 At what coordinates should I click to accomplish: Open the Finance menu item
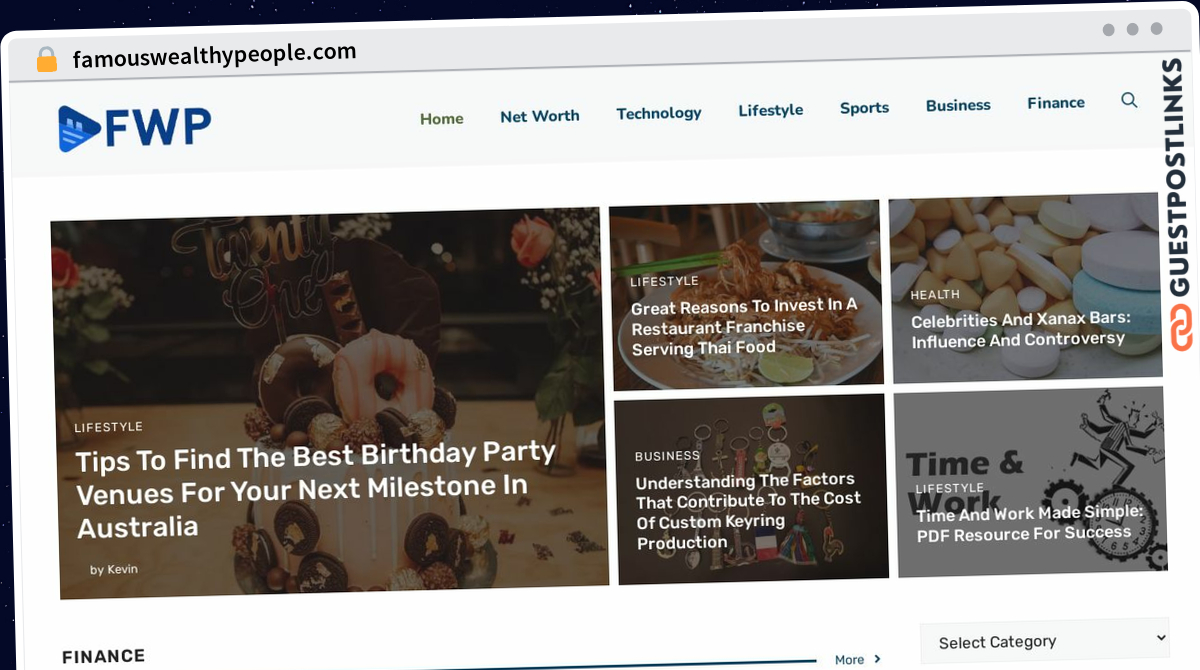[x=1056, y=103]
